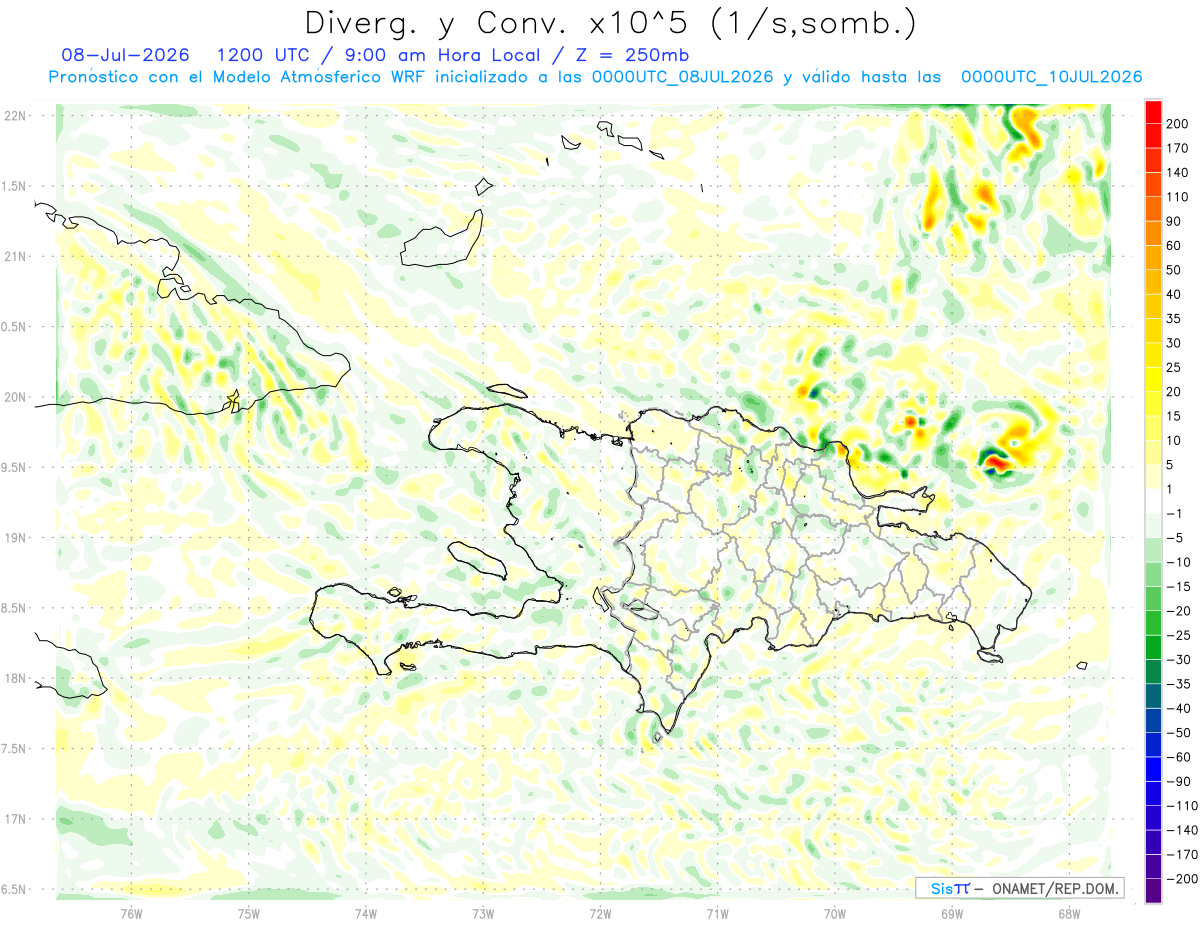Click the '21N' latitude label
This screenshot has height=927, width=1200.
tap(15, 256)
